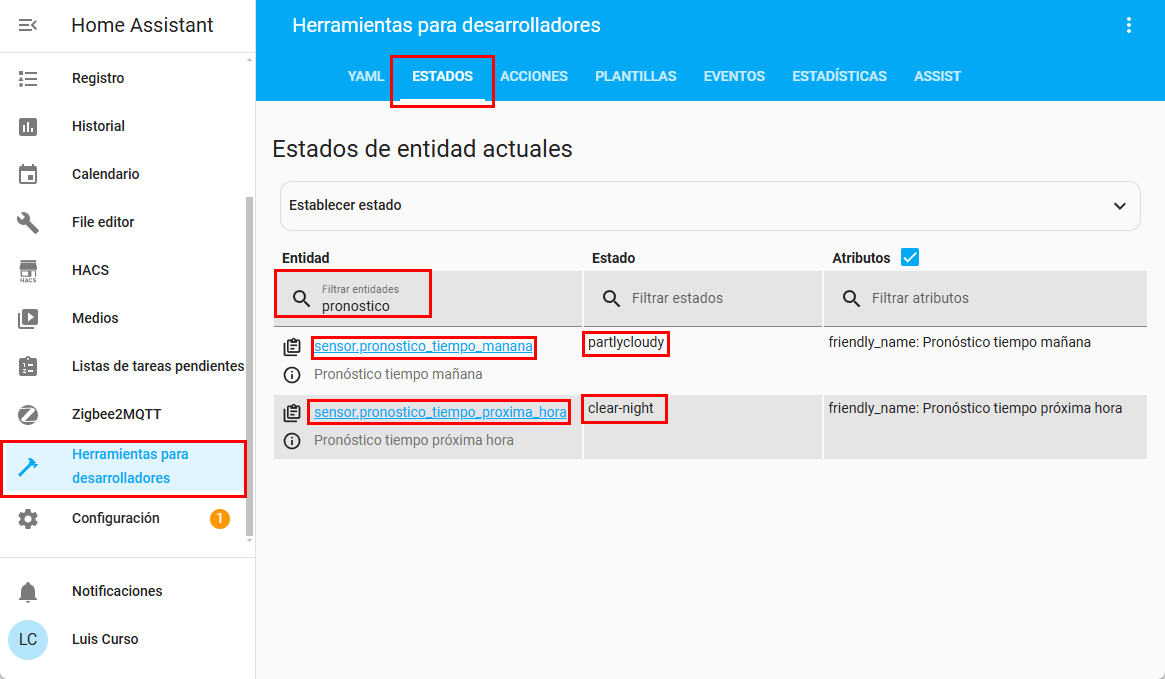Screen dimensions: 1165x679
Task: Switch to the PLANTILLAS tab
Action: coord(635,77)
